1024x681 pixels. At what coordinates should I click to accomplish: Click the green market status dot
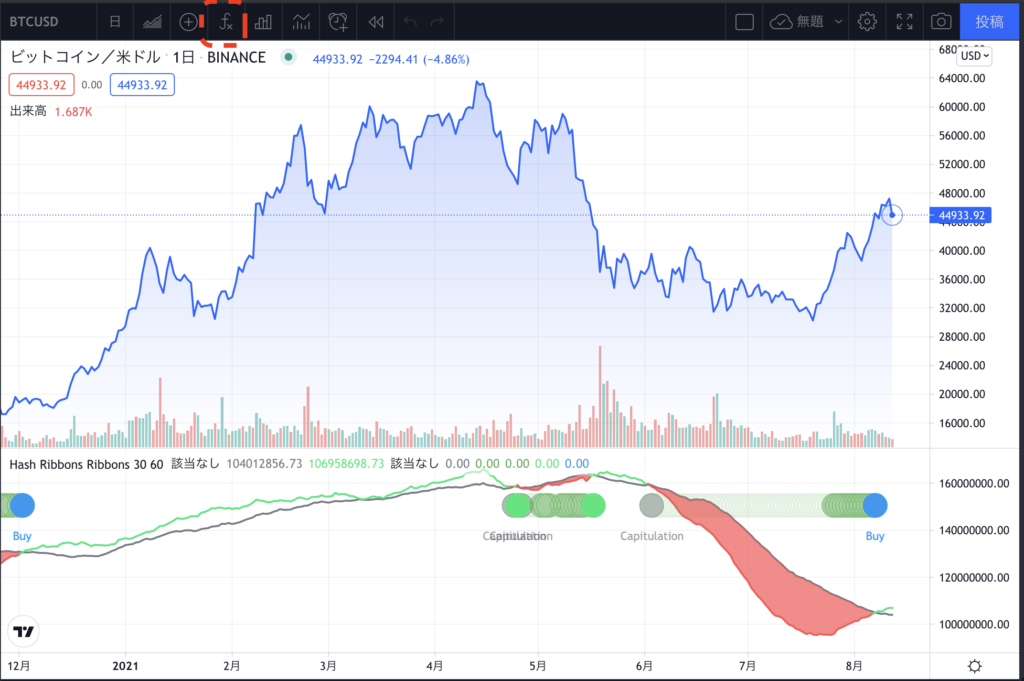[288, 57]
